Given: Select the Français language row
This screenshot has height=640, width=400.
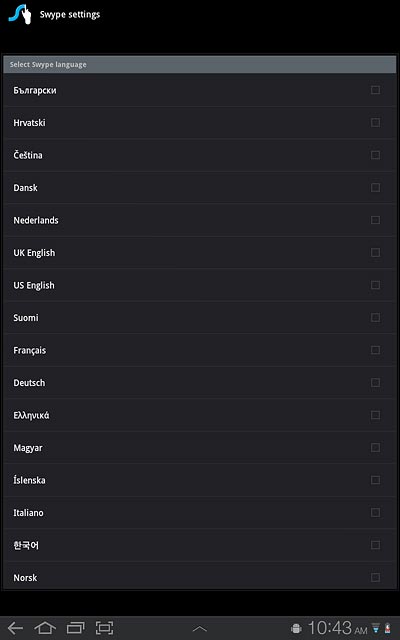Looking at the screenshot, I should (200, 350).
